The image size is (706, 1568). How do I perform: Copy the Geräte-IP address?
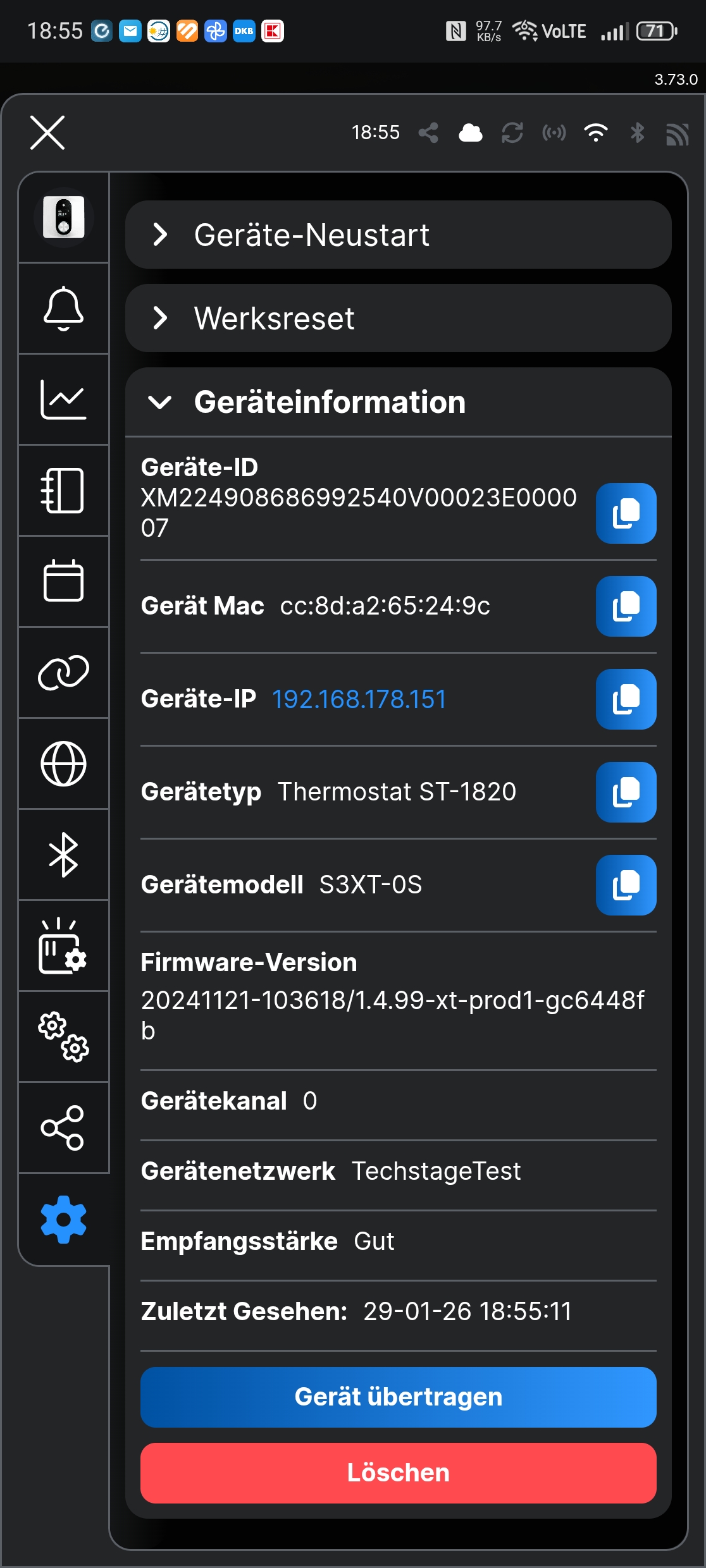[x=626, y=699]
